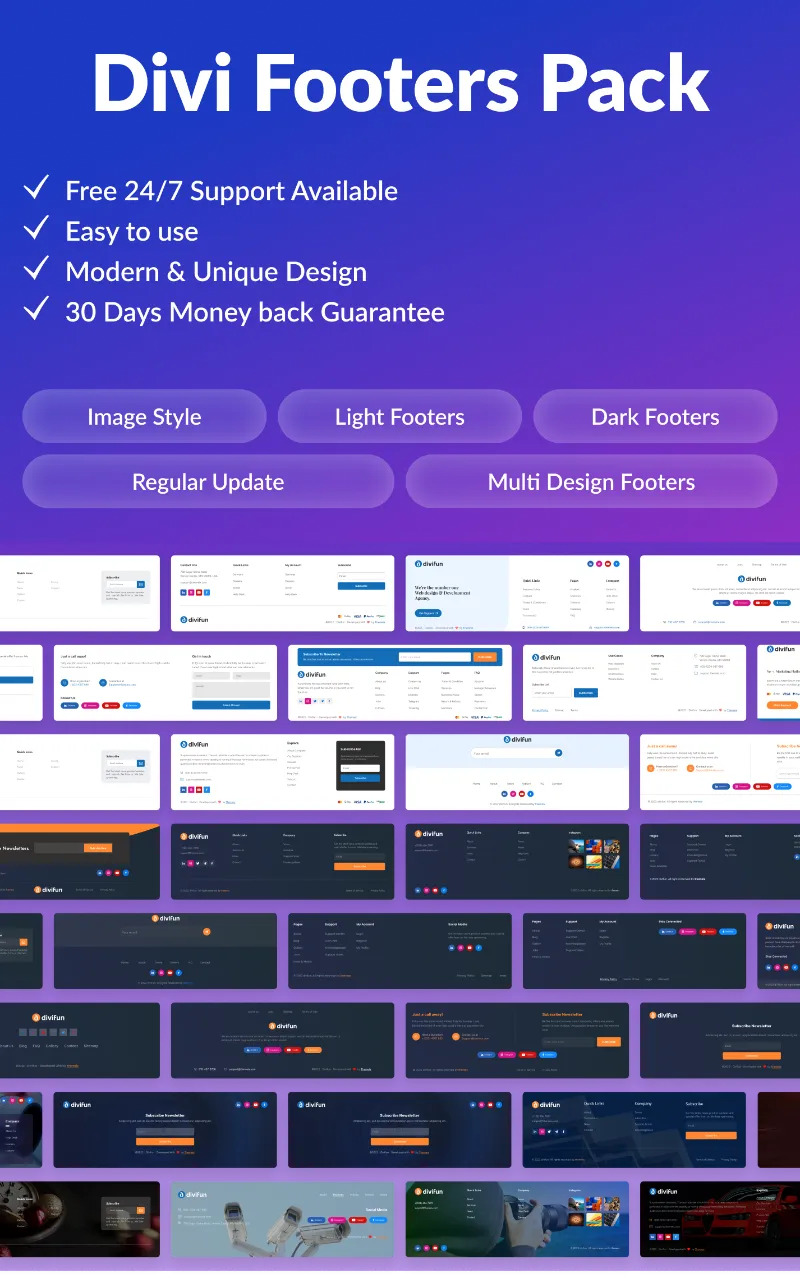Select the "Dark Footers" badge
800x1278 pixels.
click(x=655, y=416)
